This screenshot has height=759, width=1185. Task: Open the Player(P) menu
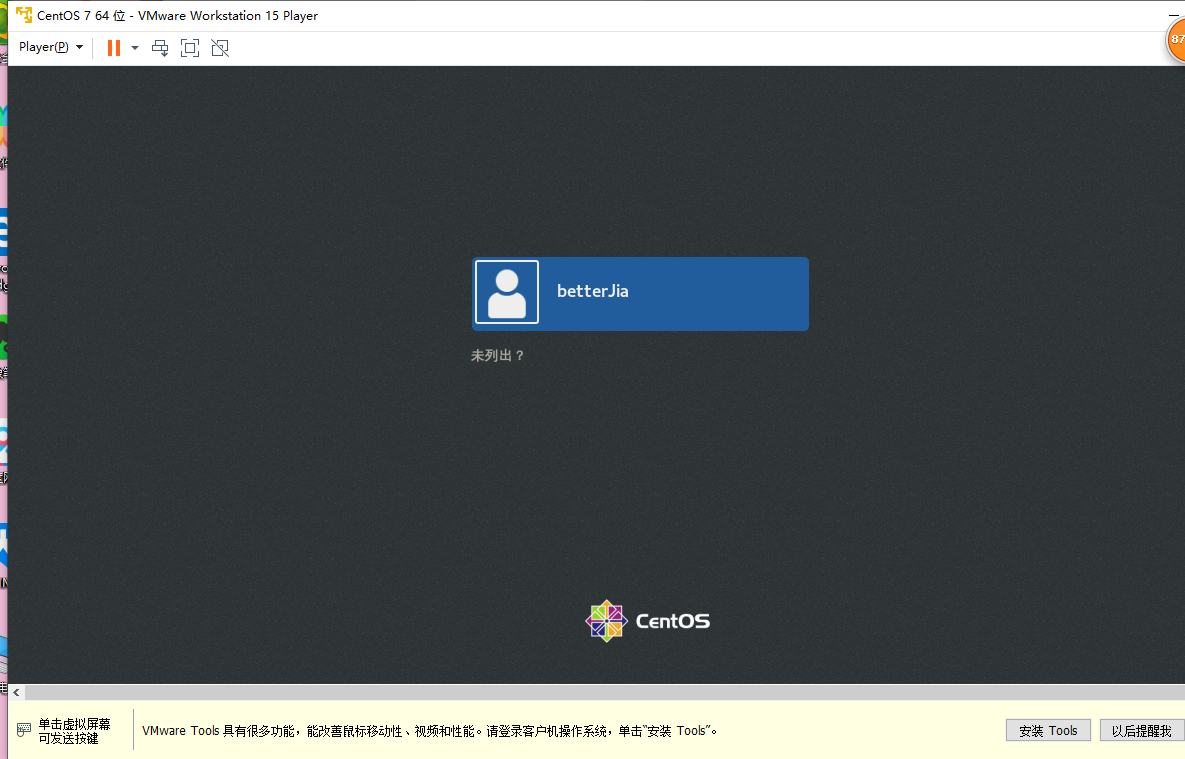coord(51,47)
